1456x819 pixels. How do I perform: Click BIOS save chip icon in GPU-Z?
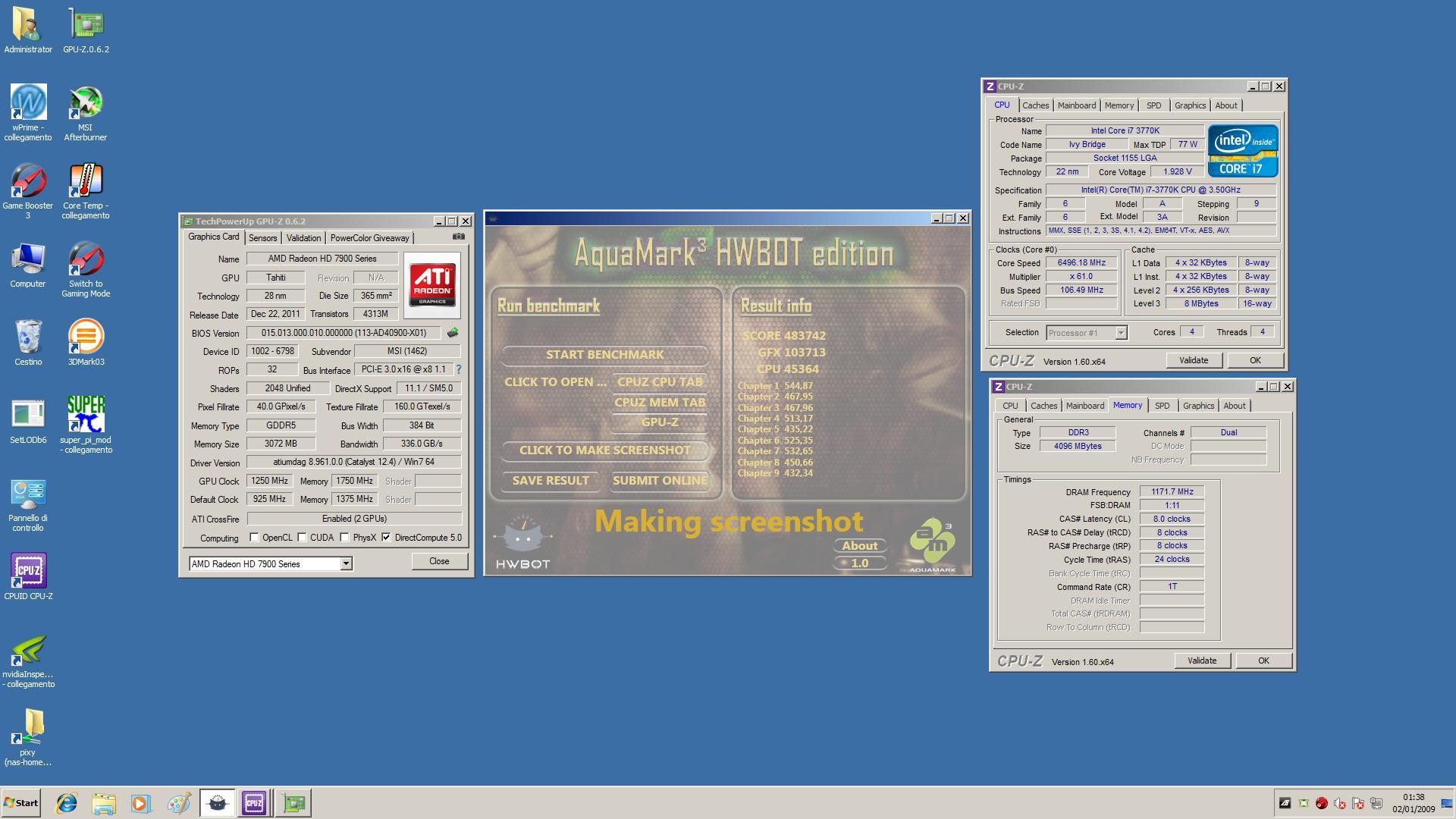pyautogui.click(x=453, y=333)
